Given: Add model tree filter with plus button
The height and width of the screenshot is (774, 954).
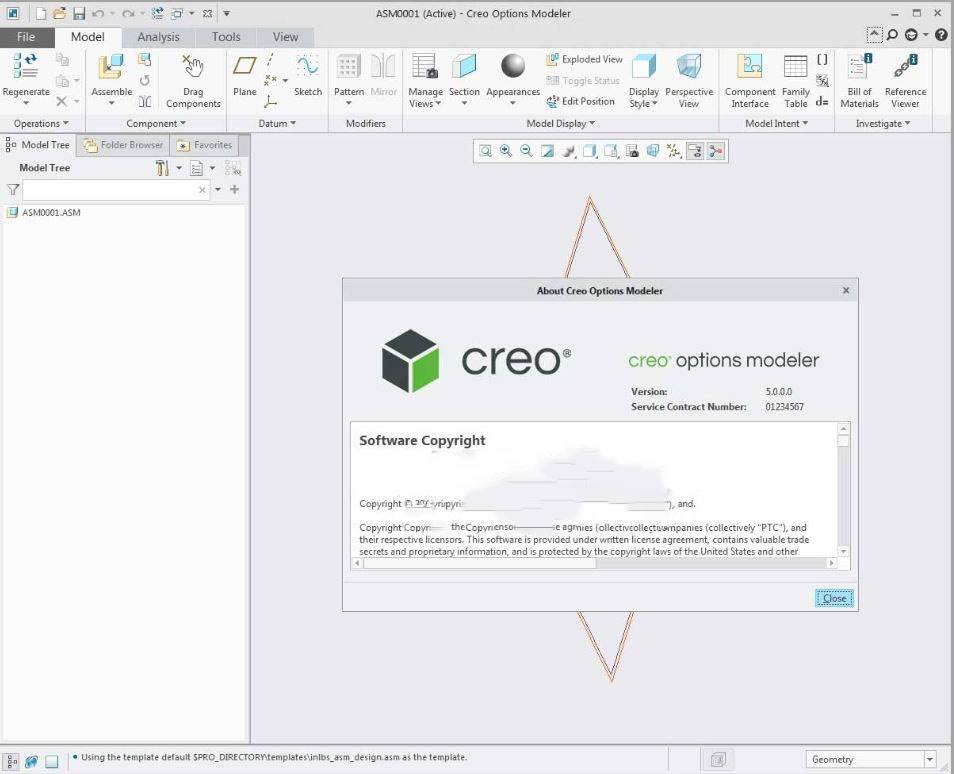Looking at the screenshot, I should 234,190.
